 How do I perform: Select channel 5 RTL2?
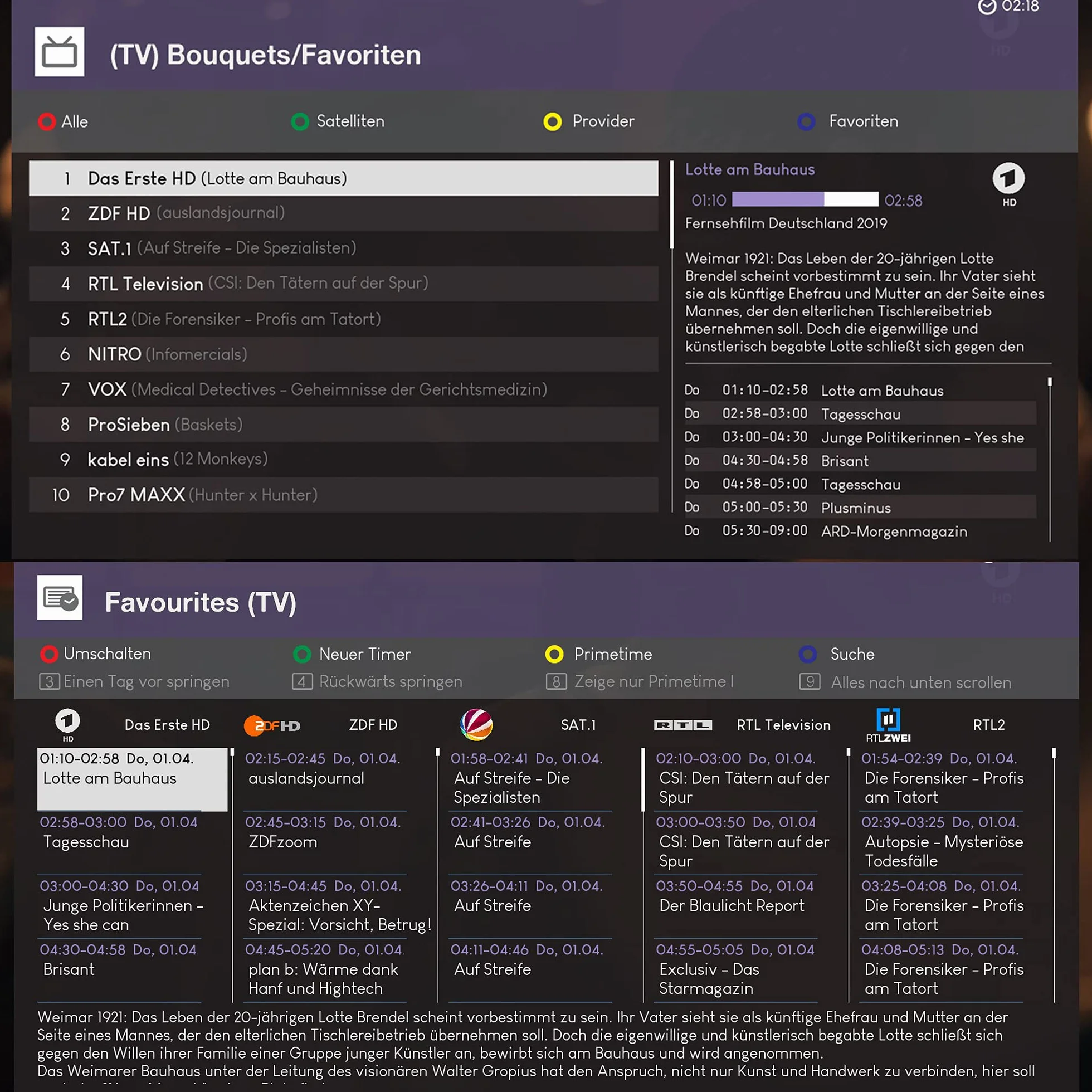pyautogui.click(x=344, y=319)
